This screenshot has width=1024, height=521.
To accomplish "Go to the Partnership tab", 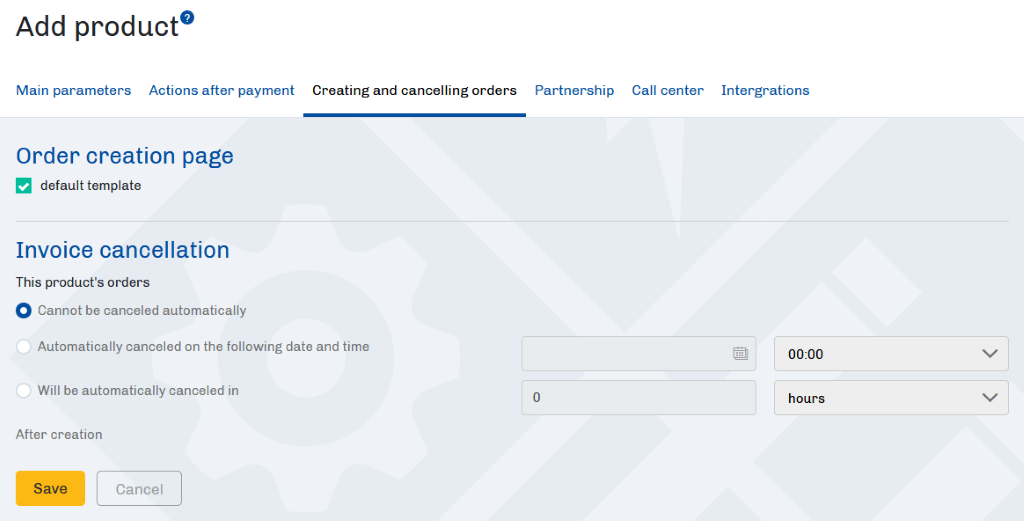I will pyautogui.click(x=574, y=91).
